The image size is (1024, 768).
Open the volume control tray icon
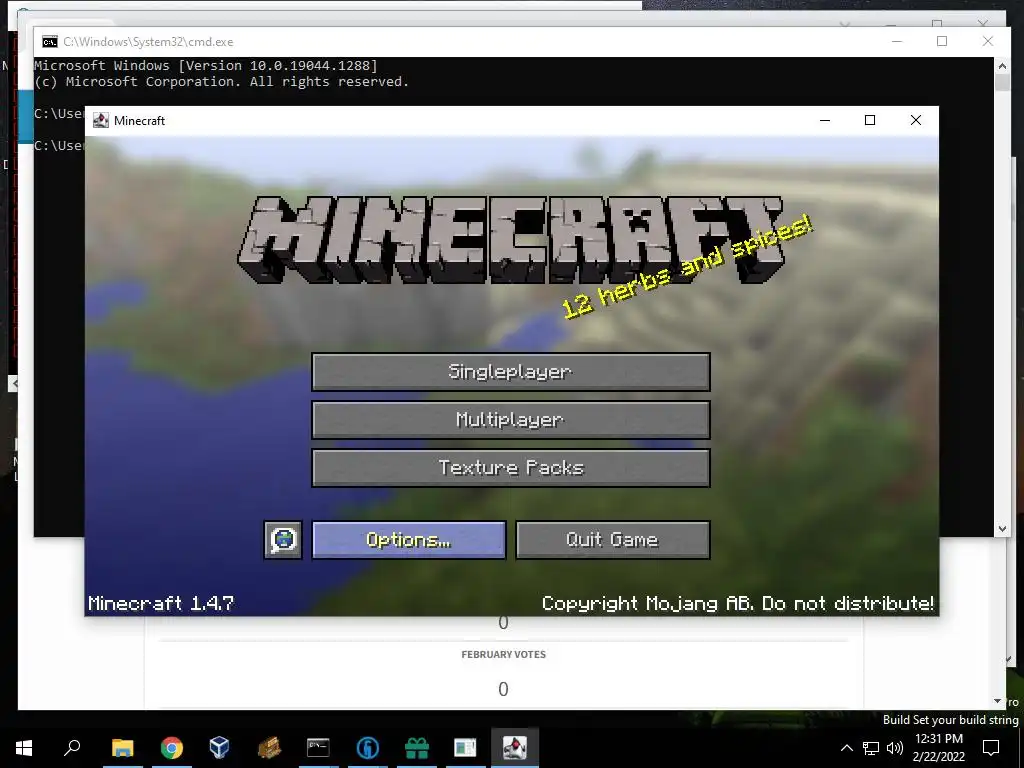point(894,748)
